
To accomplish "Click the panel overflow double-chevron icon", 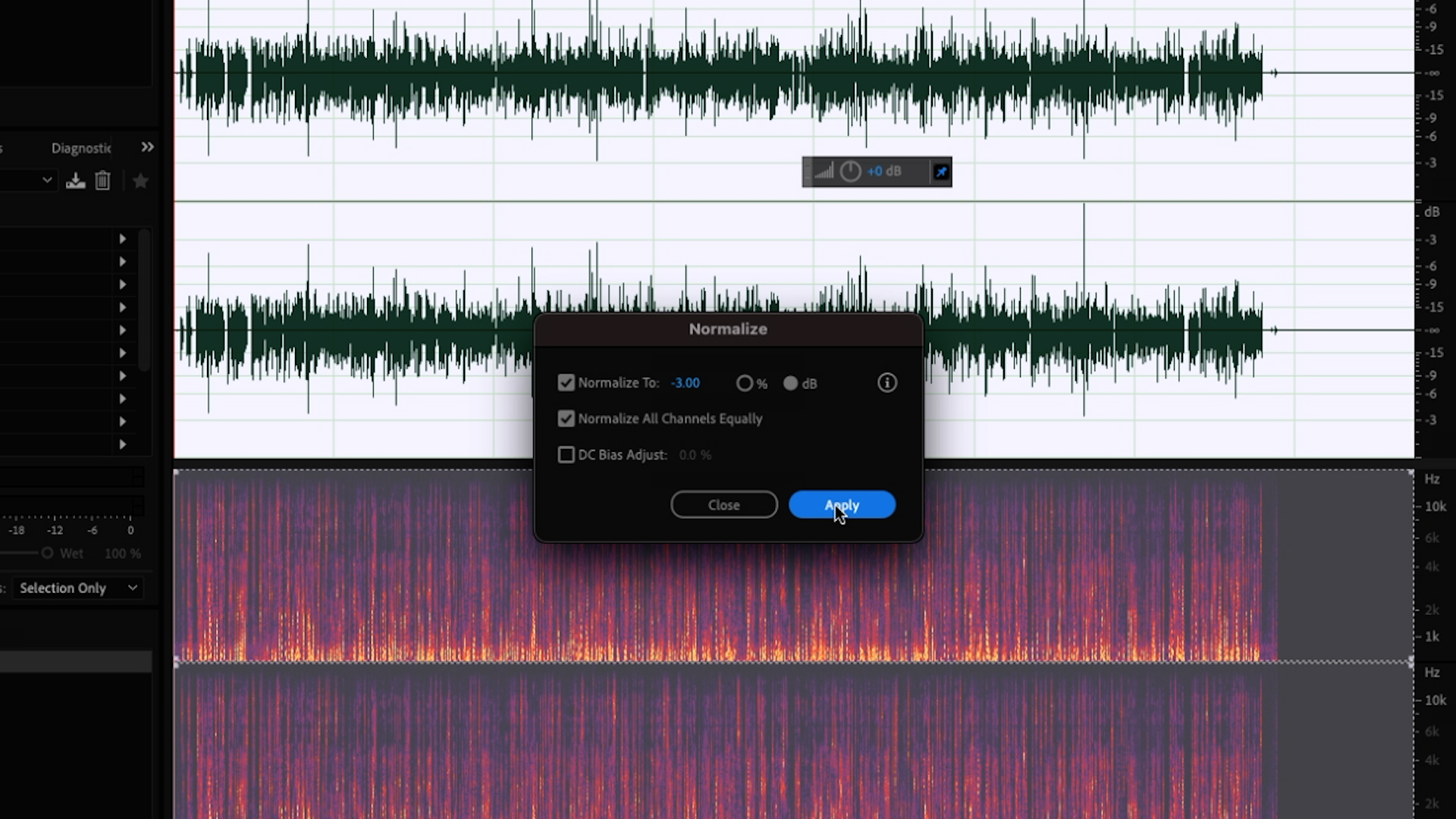I will click(x=147, y=147).
